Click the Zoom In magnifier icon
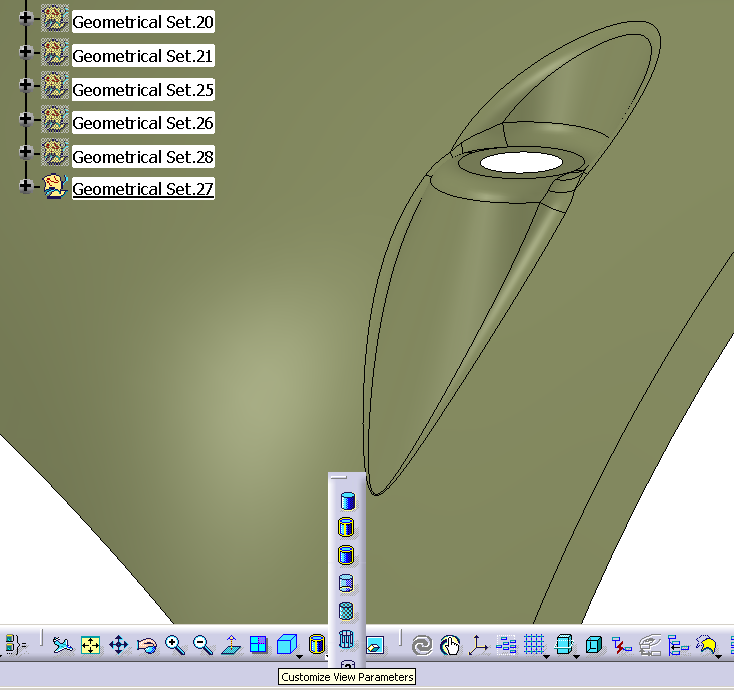This screenshot has height=690, width=734. point(175,645)
